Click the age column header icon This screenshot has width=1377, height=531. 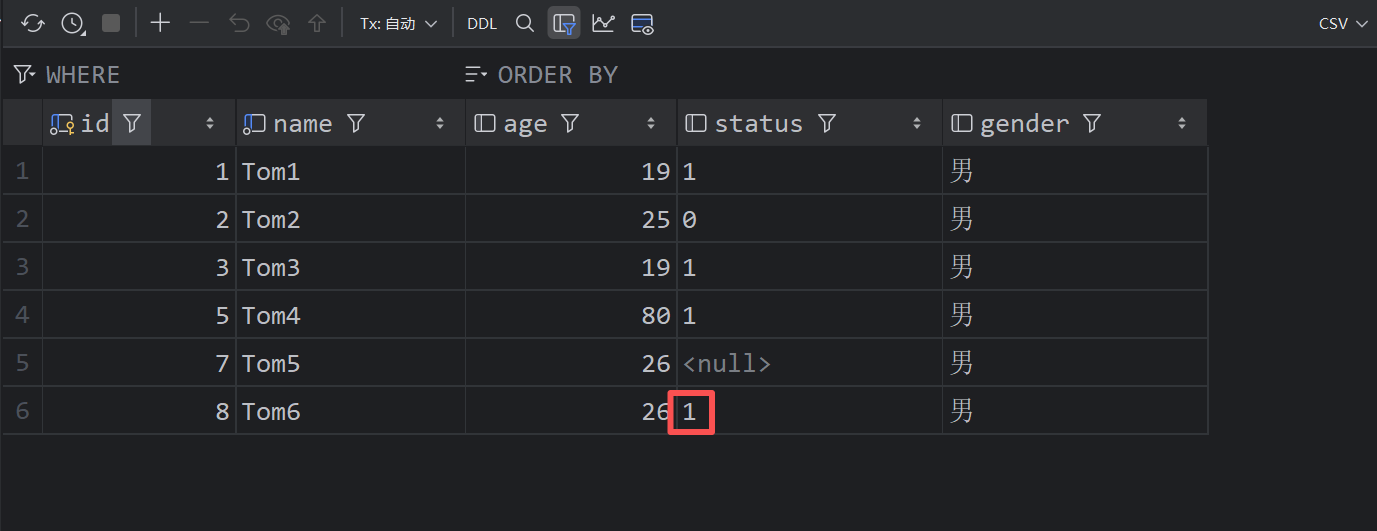(x=485, y=123)
